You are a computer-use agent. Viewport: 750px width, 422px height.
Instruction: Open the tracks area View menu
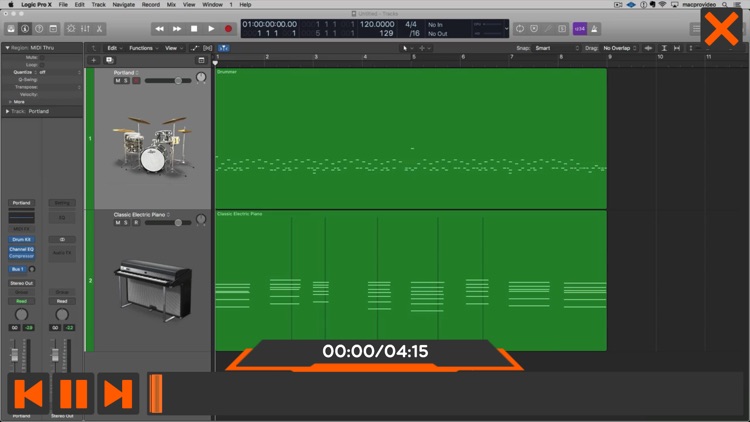174,48
